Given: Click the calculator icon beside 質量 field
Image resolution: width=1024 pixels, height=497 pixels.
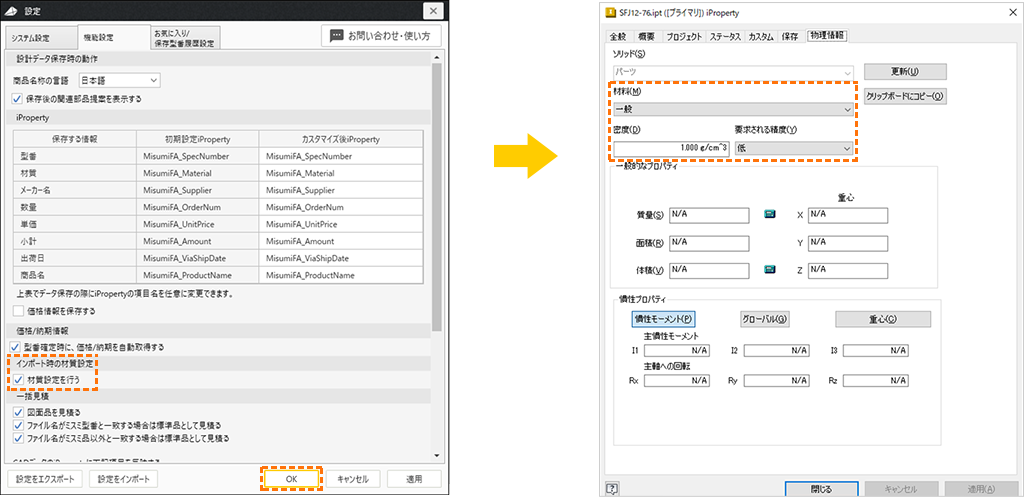Looking at the screenshot, I should [769, 214].
